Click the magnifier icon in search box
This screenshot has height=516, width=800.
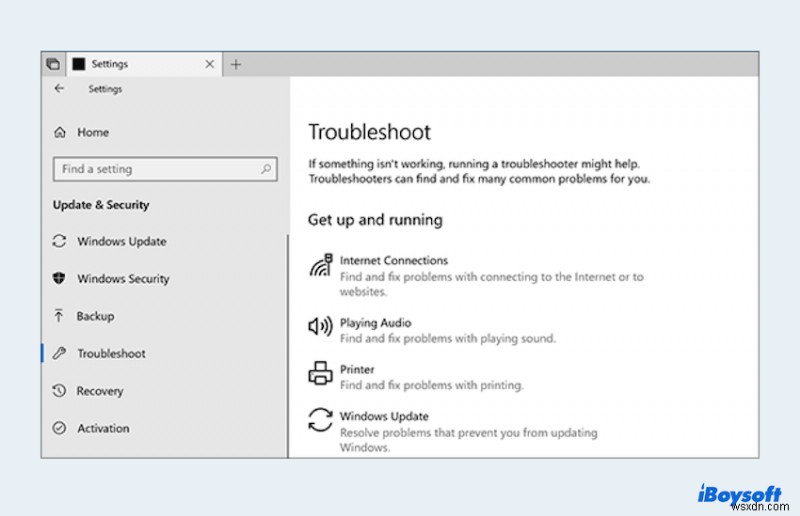point(266,168)
